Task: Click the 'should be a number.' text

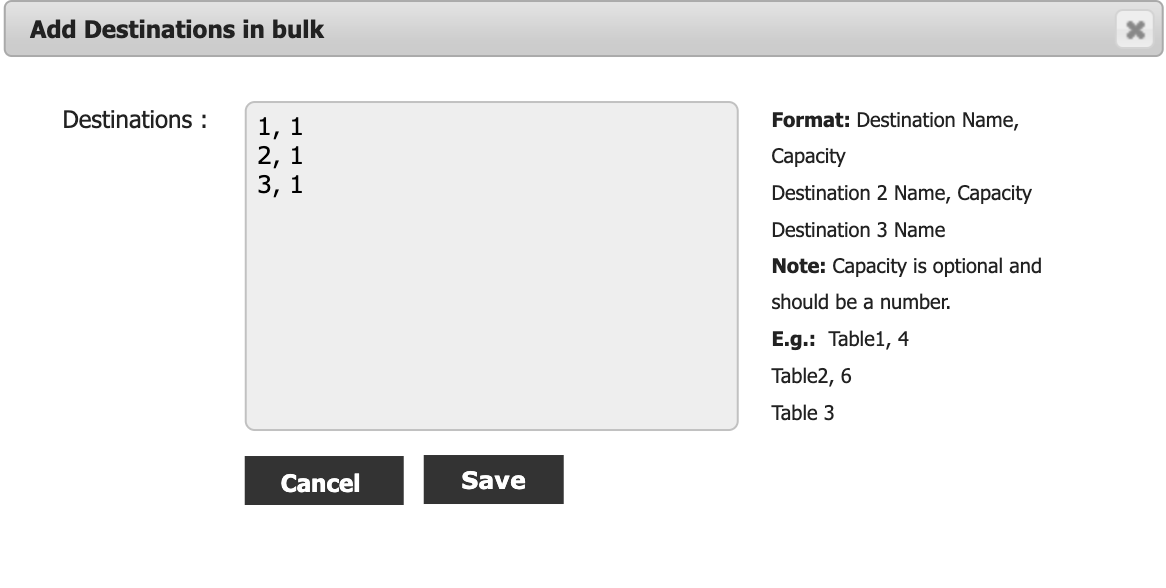Action: pos(861,303)
